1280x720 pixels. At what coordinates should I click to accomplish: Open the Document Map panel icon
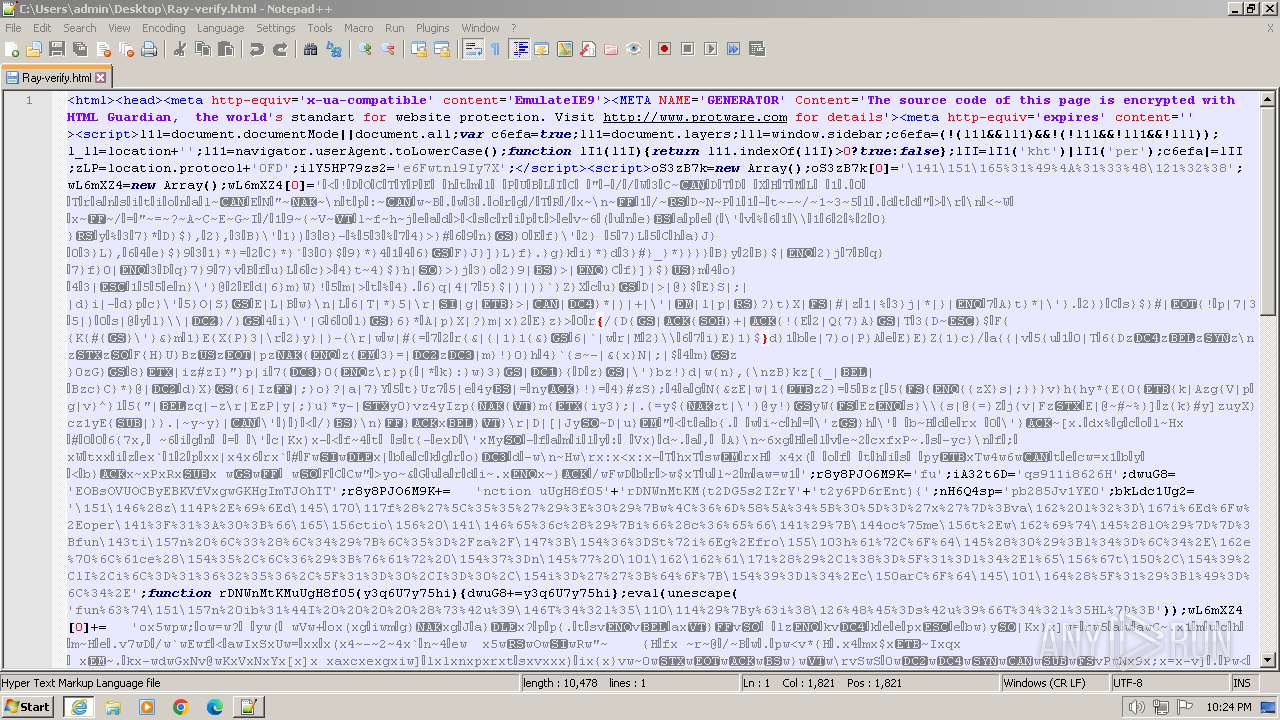[565, 49]
